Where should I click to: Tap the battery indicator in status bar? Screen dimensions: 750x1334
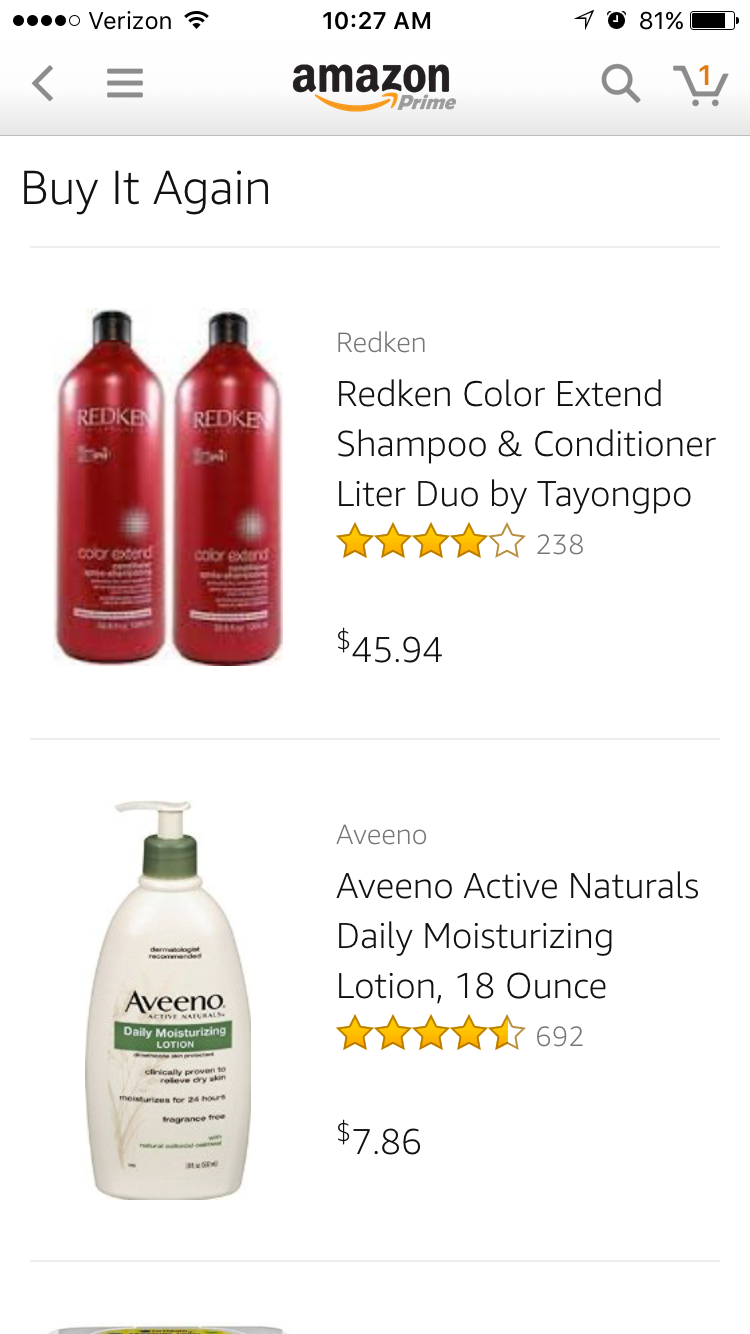coord(714,21)
